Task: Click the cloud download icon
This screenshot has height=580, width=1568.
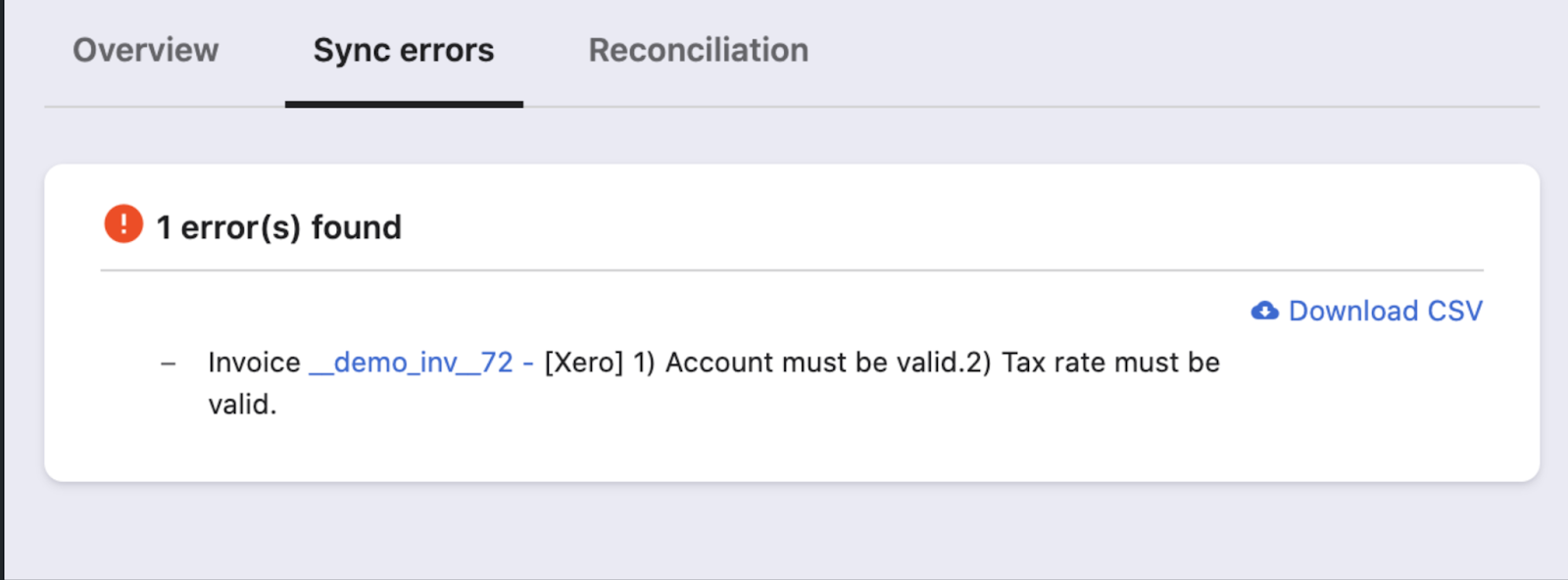Action: tap(1264, 311)
